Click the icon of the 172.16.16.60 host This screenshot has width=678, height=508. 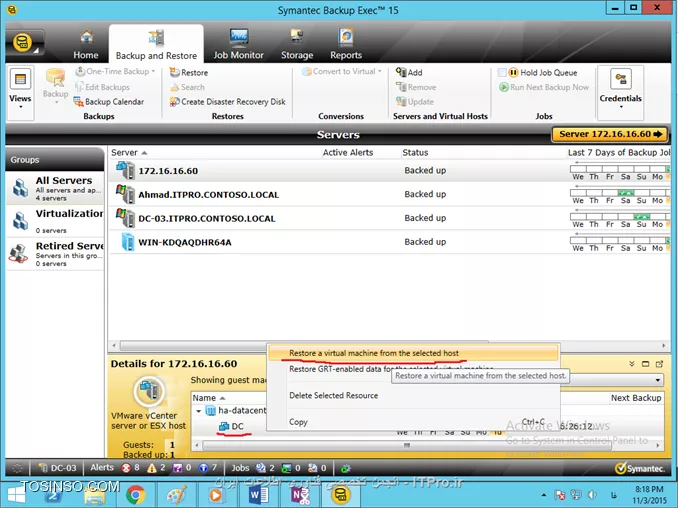click(126, 170)
